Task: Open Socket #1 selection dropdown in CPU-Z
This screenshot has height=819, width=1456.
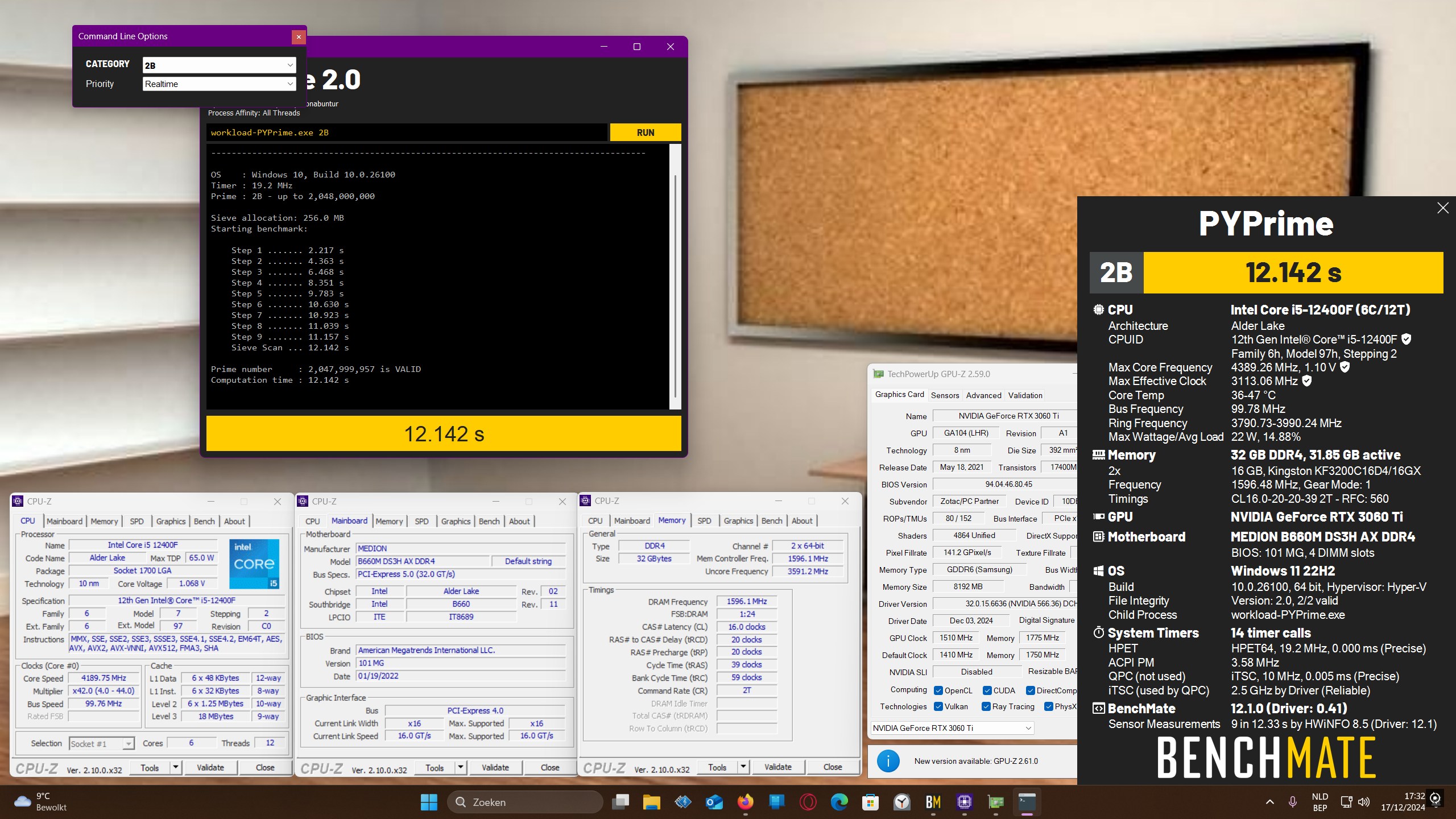Action: click(x=102, y=743)
